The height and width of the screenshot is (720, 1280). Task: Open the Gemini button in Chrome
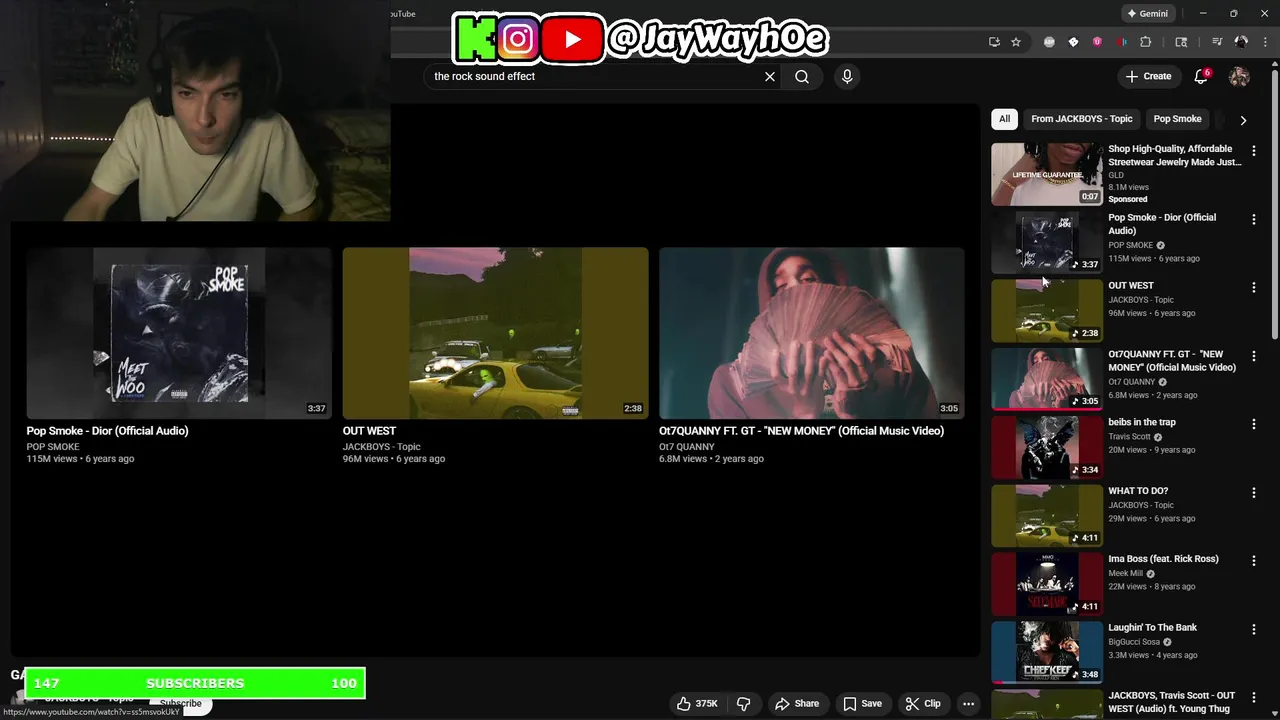tap(1147, 14)
